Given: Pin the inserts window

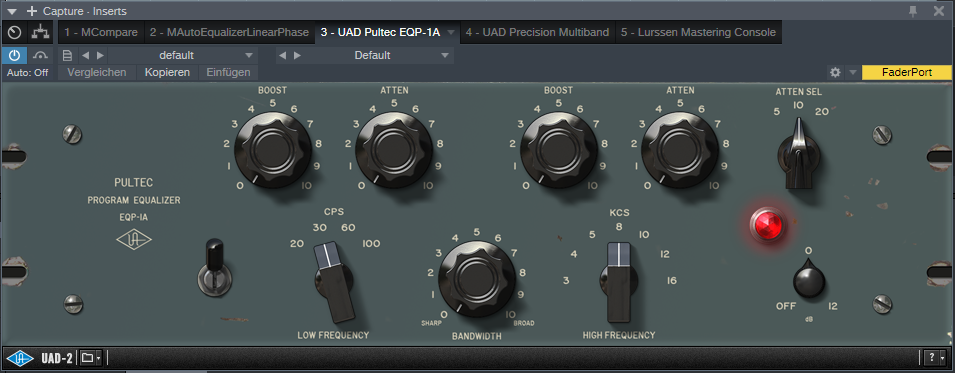Looking at the screenshot, I should point(913,10).
